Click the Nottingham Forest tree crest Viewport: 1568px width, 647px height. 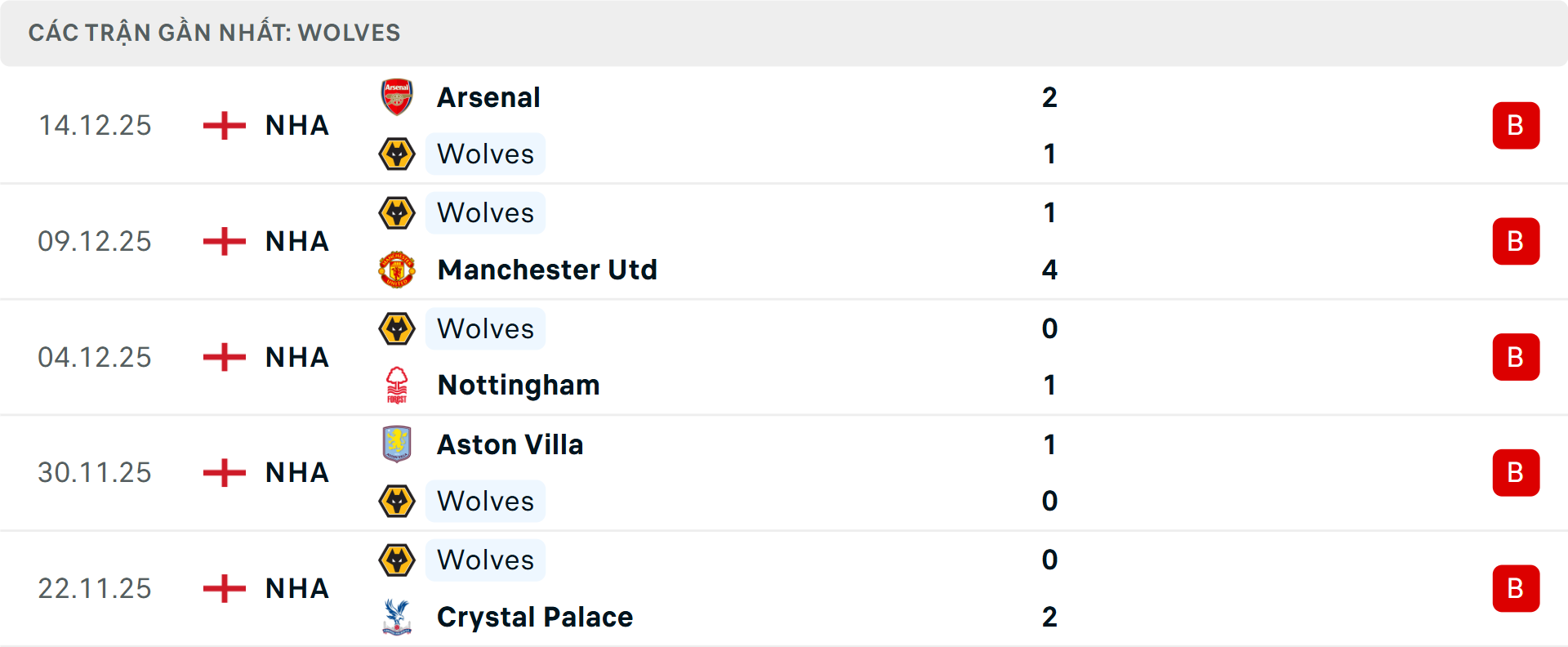(397, 385)
